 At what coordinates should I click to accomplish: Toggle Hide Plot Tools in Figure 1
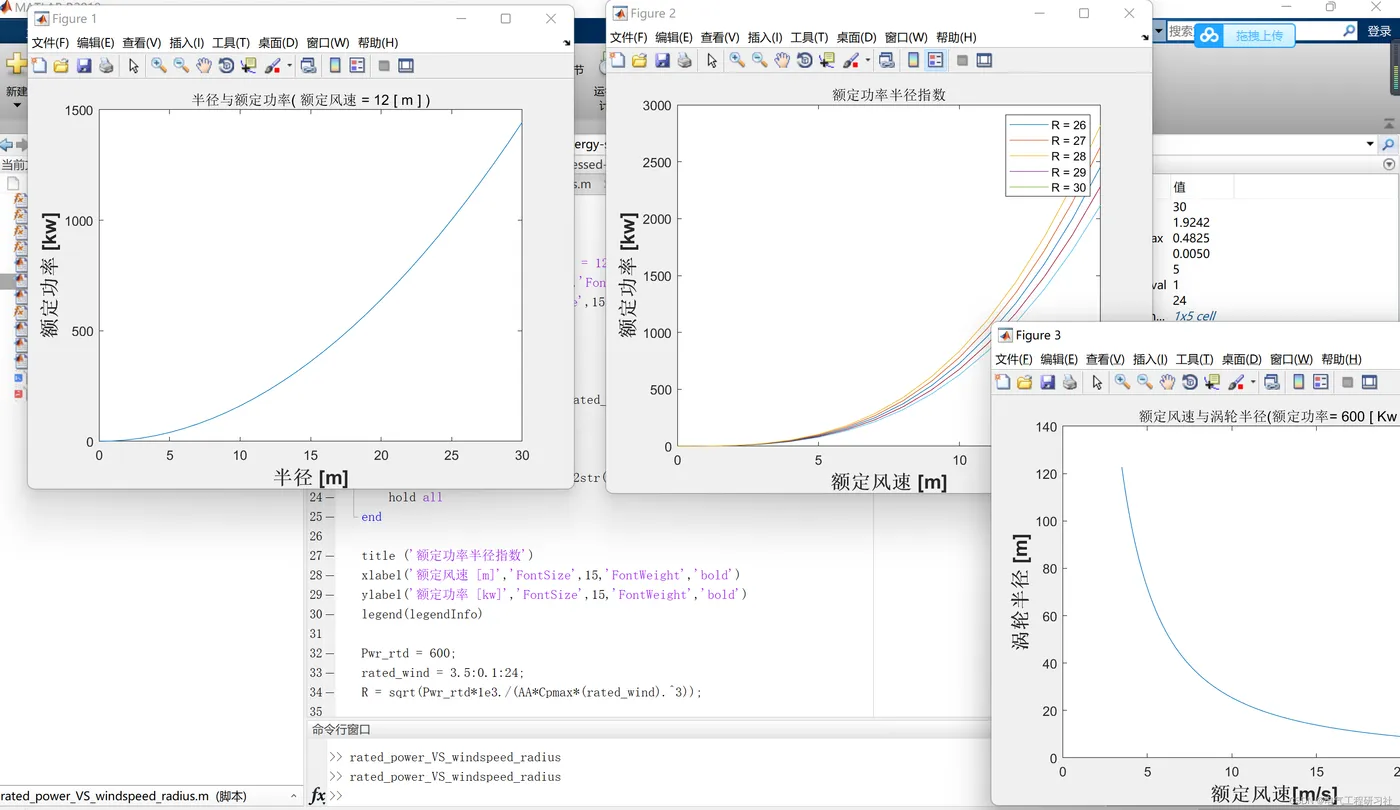pos(384,66)
